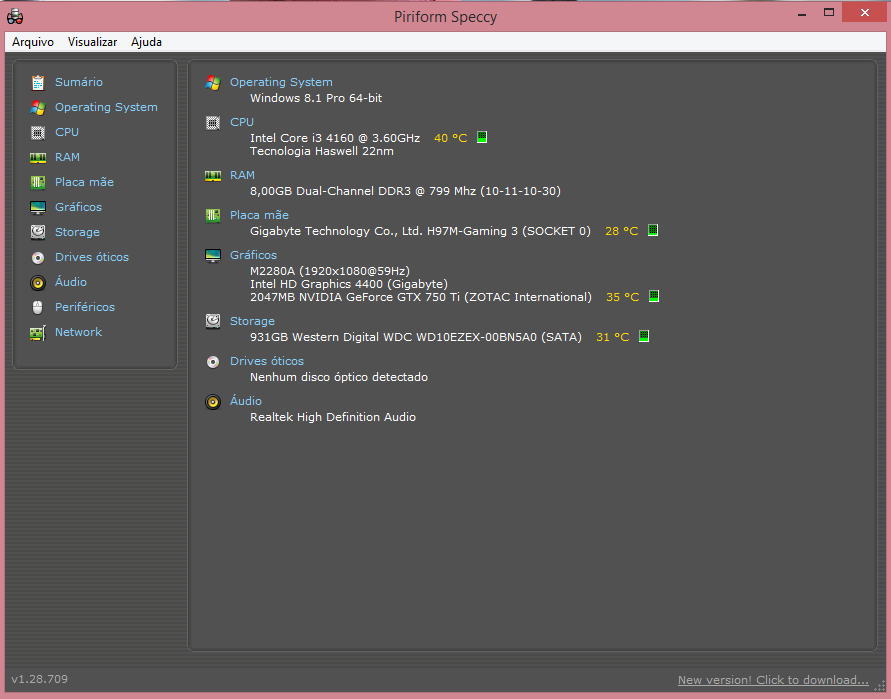Select Drives óticos in sidebar

click(91, 257)
